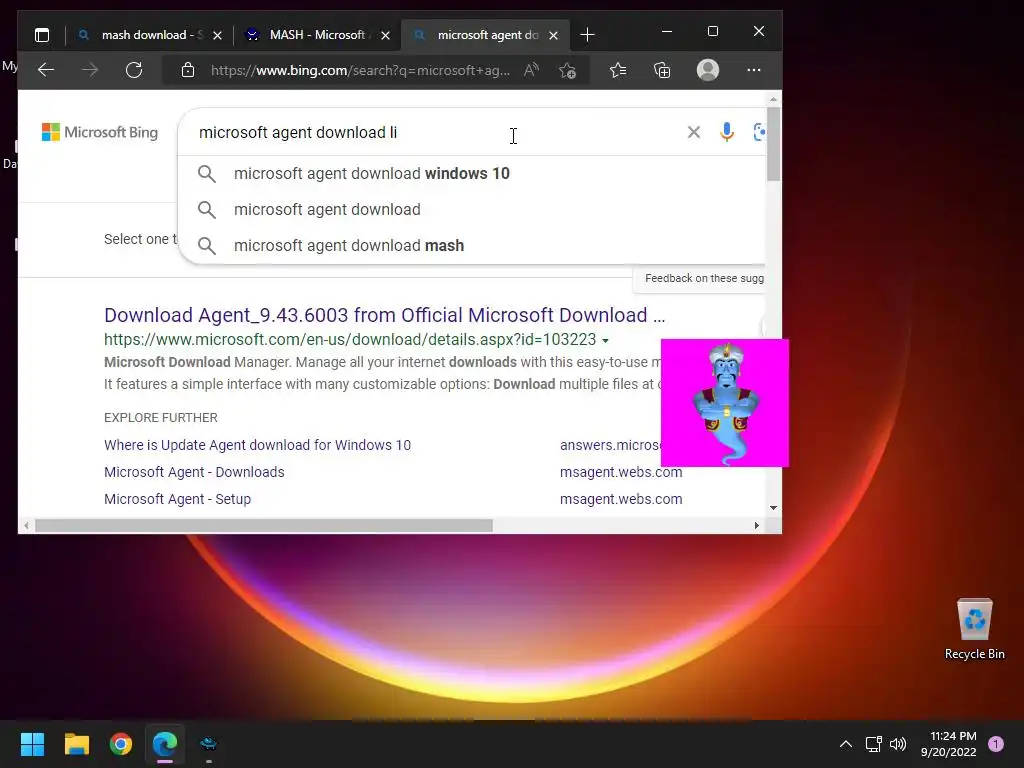Open Microsoft Agent - Setup link
The height and width of the screenshot is (768, 1024).
coord(178,499)
